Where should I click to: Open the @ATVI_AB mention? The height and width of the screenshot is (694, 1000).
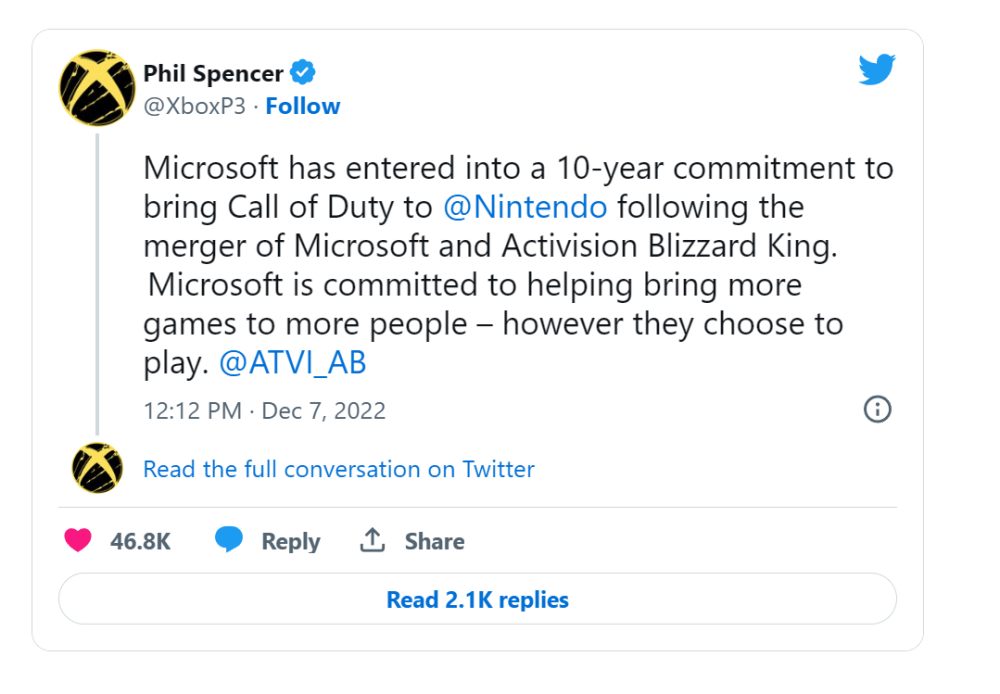(292, 363)
